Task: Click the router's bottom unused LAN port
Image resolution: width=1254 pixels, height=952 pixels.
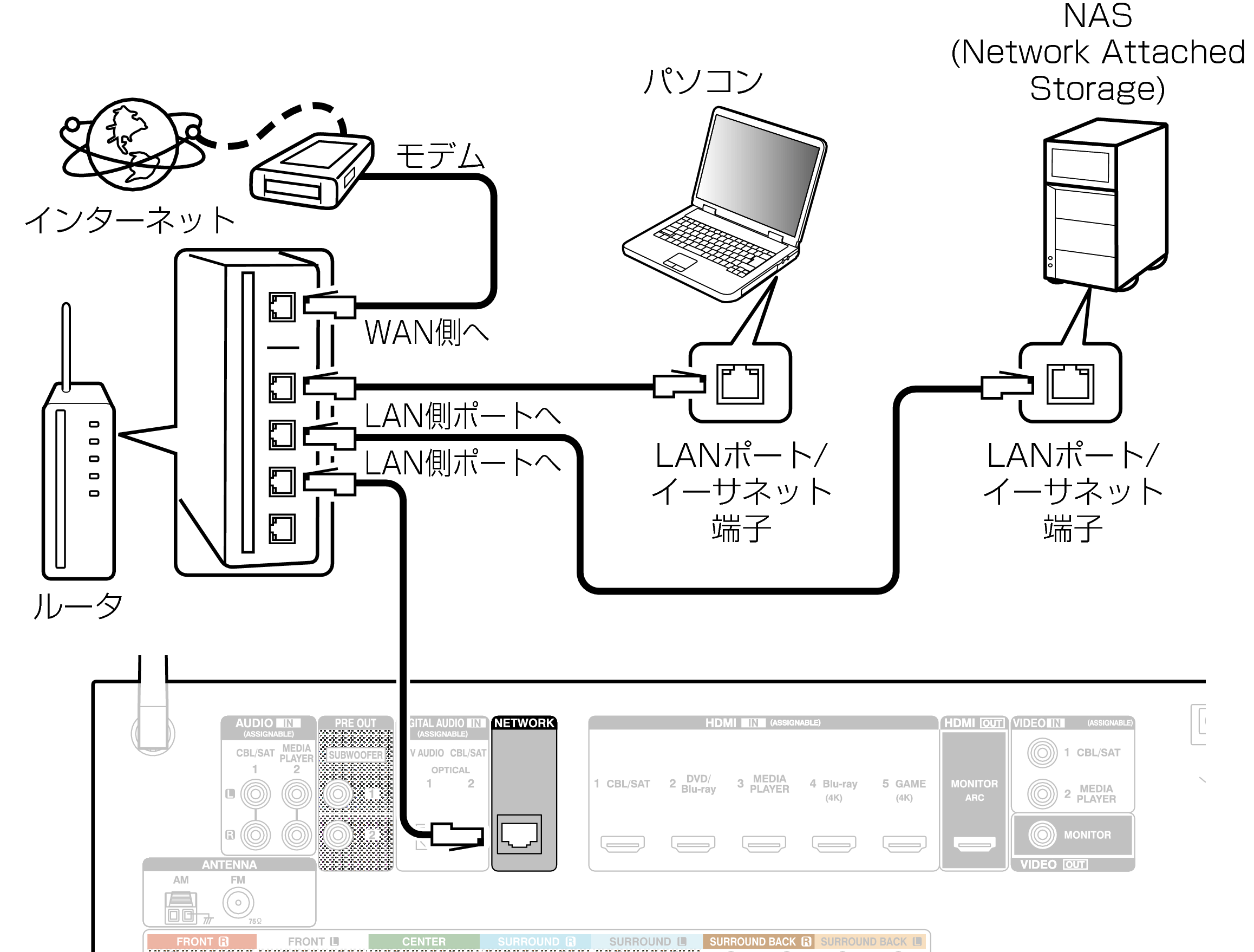Action: pos(282,529)
